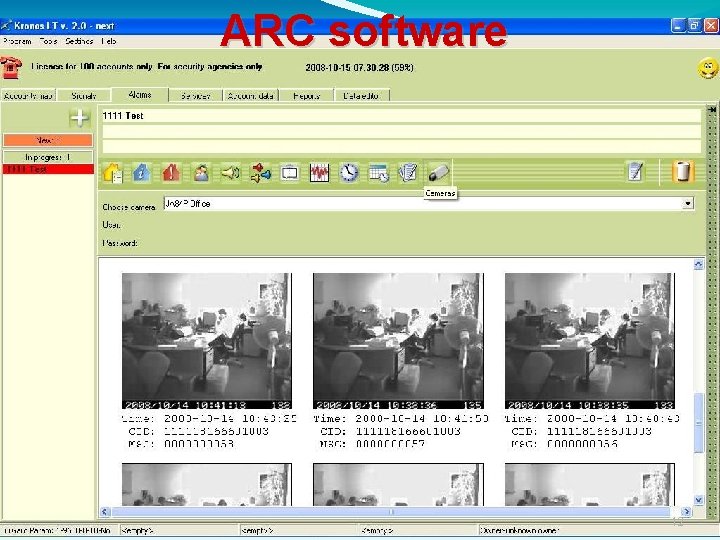This screenshot has height=540, width=720.
Task: Open the Program menu
Action: [17, 41]
